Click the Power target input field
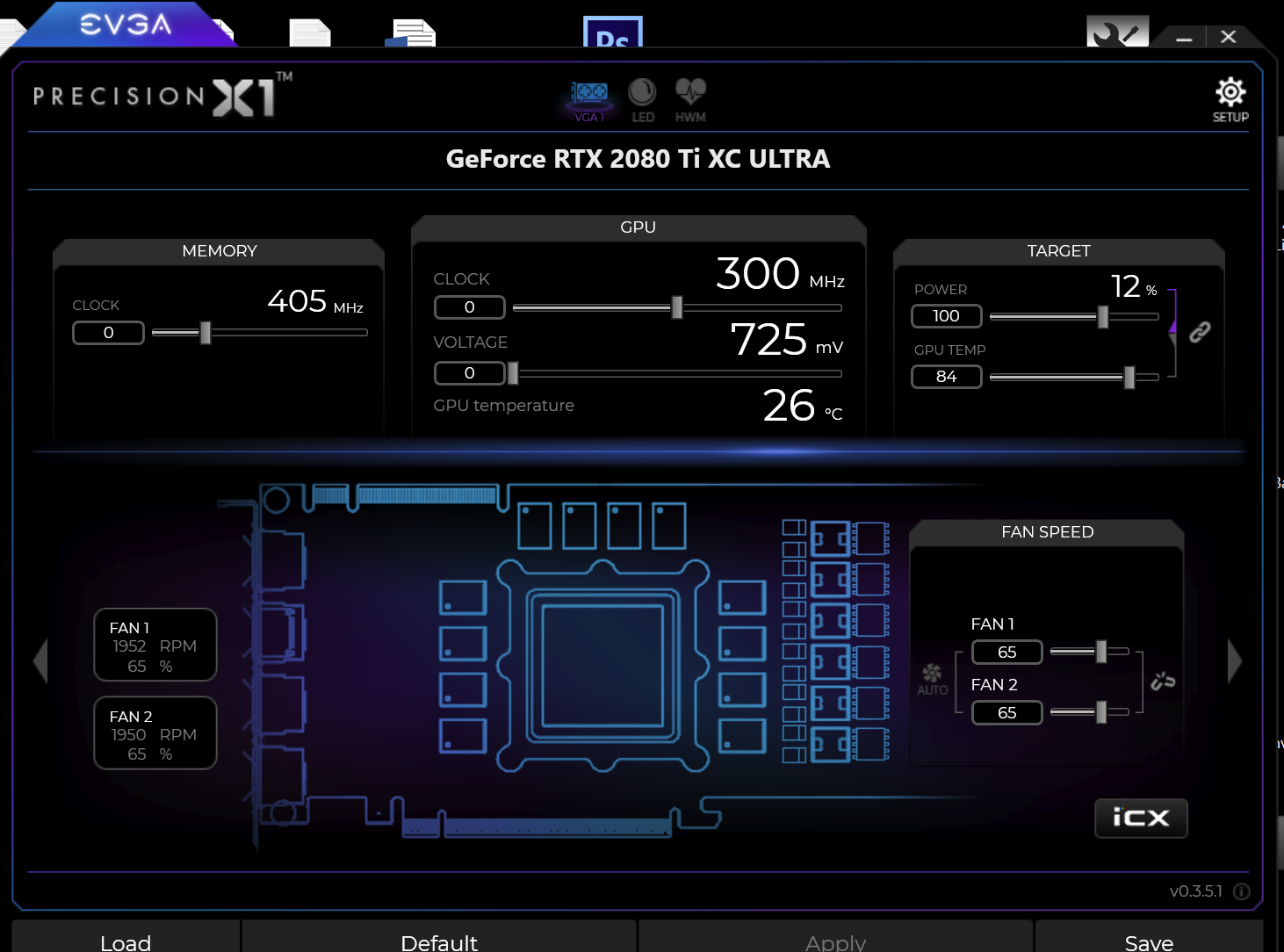The width and height of the screenshot is (1284, 952). [x=946, y=316]
